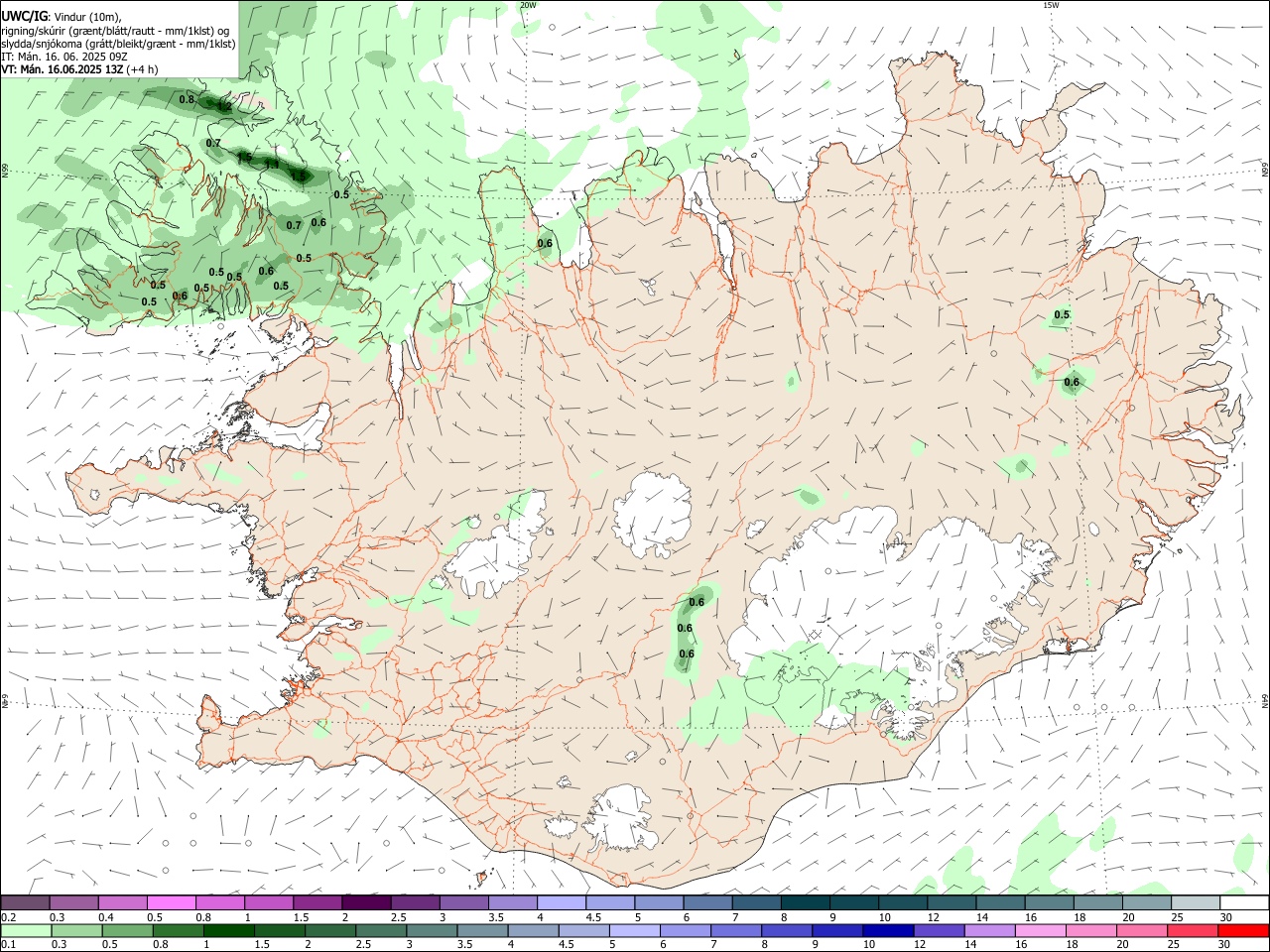Click the dull plum swatch labeled 0.2
The width and height of the screenshot is (1270, 952).
tap(25, 903)
